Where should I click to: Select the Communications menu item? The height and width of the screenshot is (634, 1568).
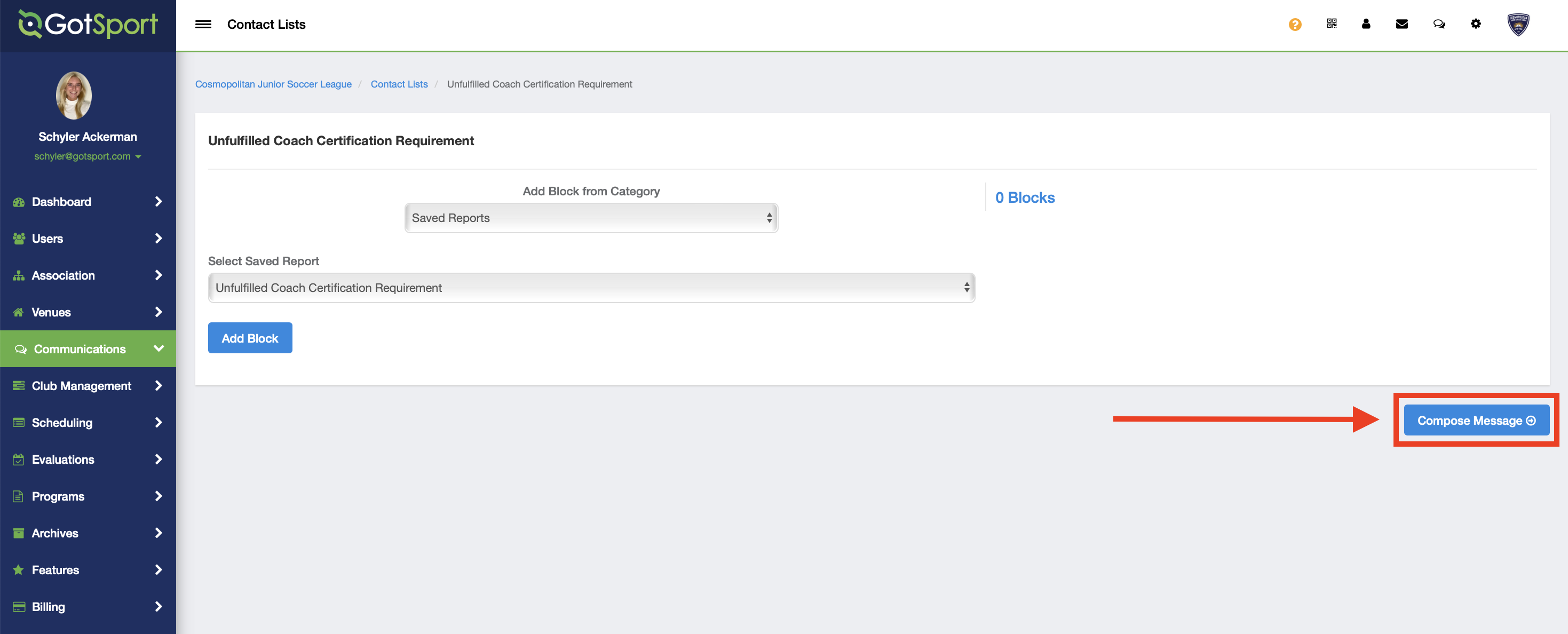click(x=88, y=349)
